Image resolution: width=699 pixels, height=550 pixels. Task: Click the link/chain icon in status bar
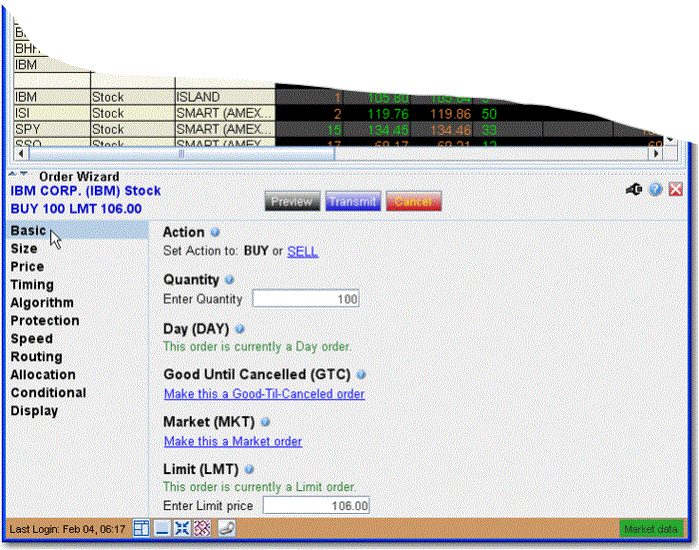[x=226, y=528]
